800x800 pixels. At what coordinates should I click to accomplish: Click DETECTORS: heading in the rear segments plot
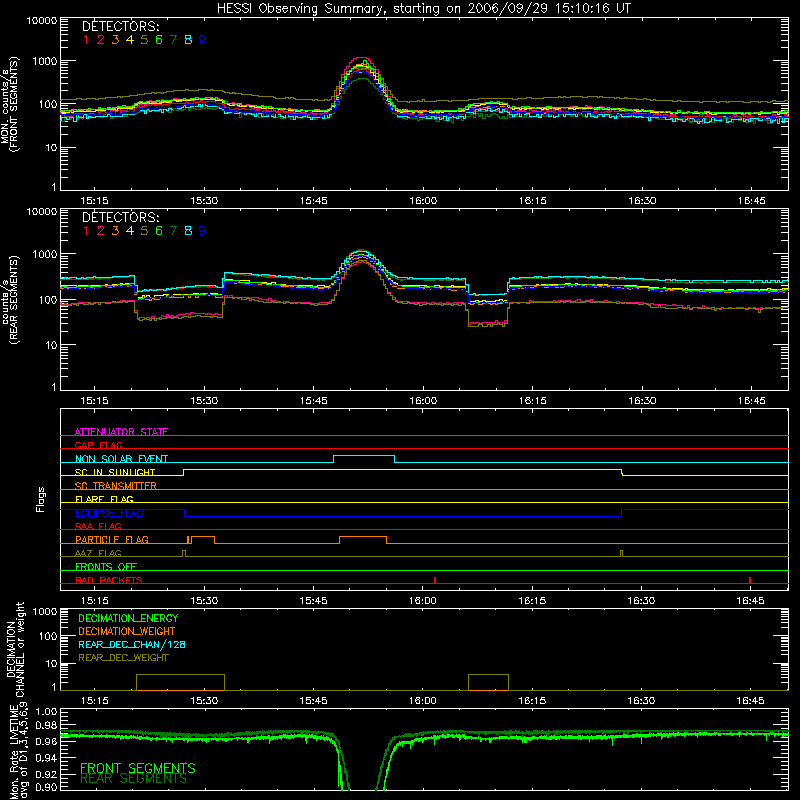(x=120, y=217)
